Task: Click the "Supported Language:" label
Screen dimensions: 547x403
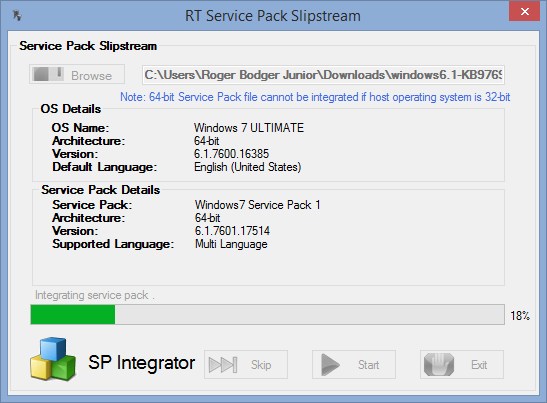Action: point(113,244)
